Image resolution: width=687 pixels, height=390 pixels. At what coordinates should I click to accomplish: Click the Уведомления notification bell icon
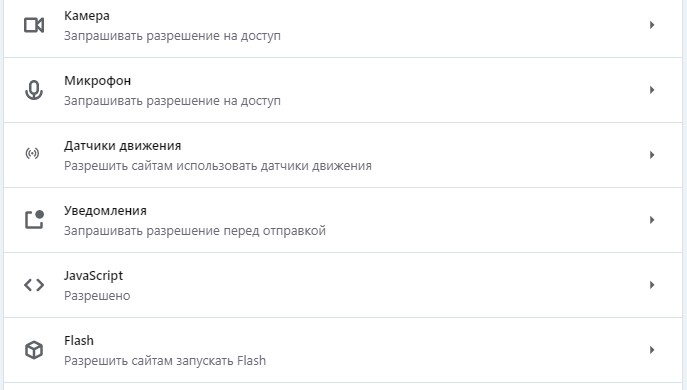click(34, 220)
